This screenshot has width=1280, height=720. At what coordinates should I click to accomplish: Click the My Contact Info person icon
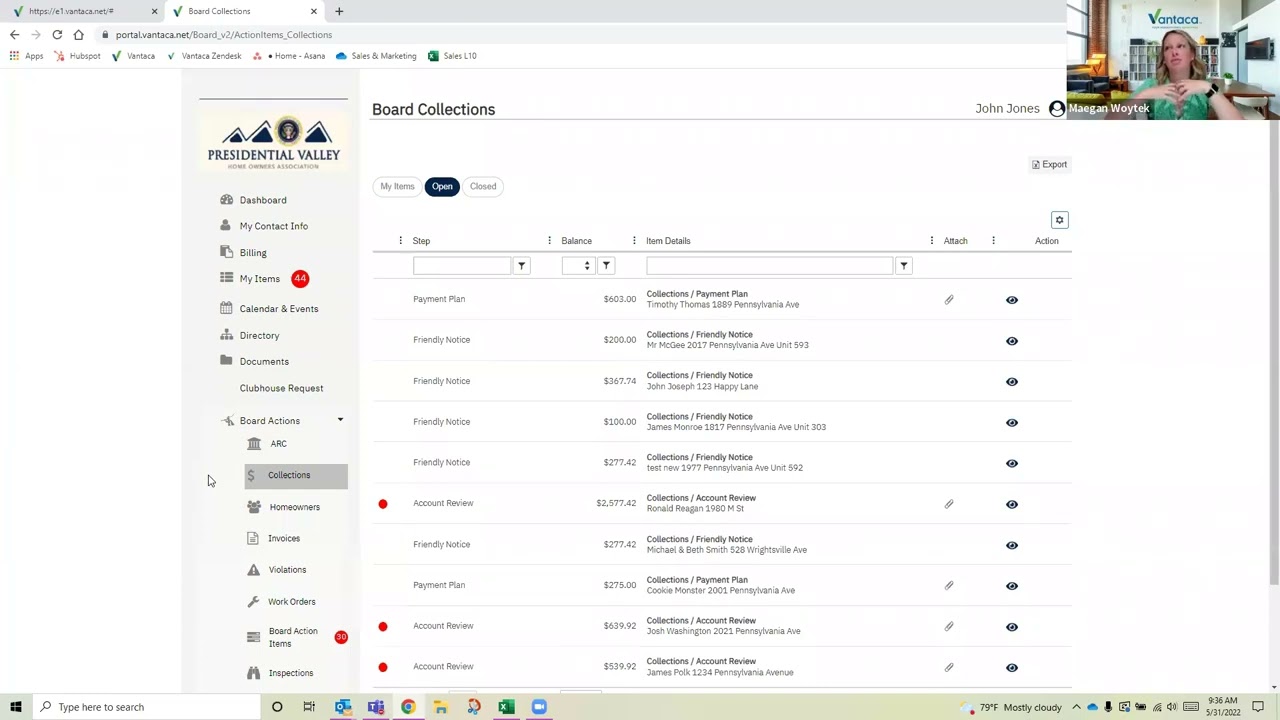[x=225, y=225]
